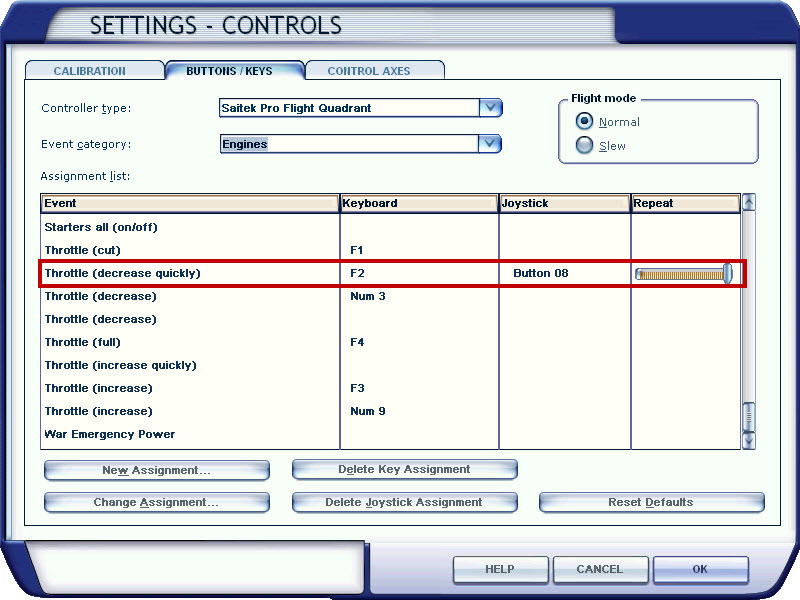
Task: Click Delete Key Assignment
Action: pos(404,469)
